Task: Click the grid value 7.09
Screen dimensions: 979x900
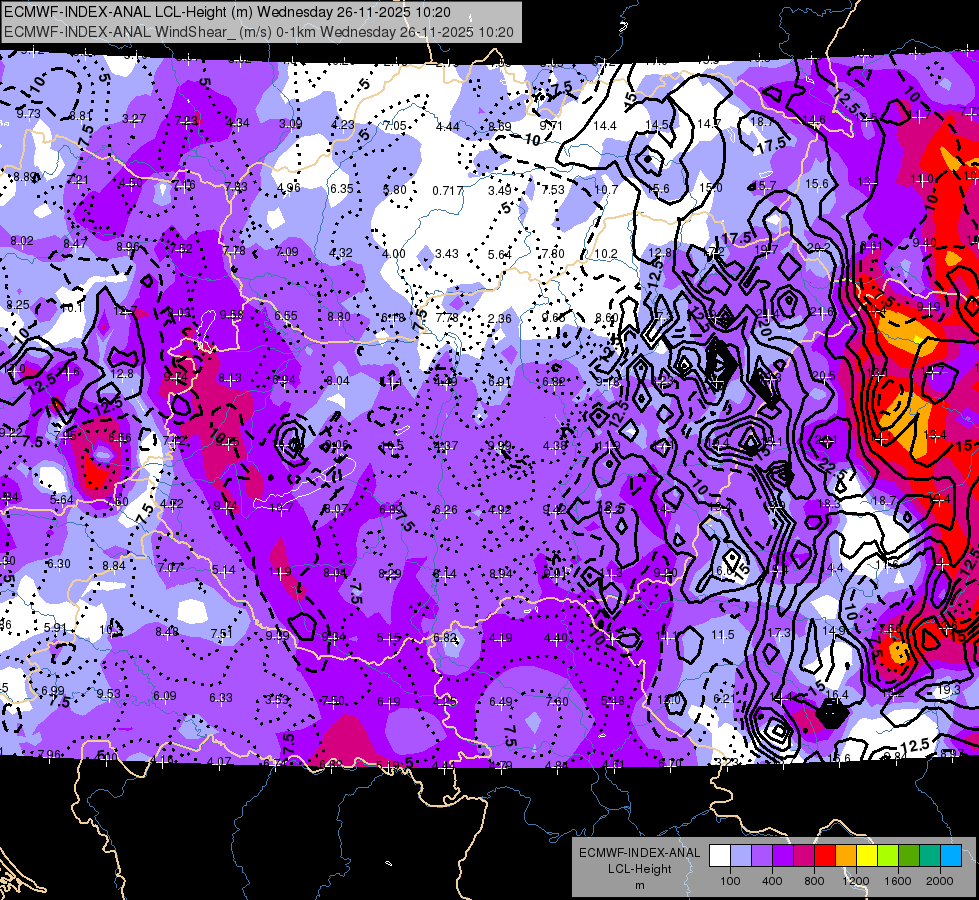Action: [x=287, y=252]
